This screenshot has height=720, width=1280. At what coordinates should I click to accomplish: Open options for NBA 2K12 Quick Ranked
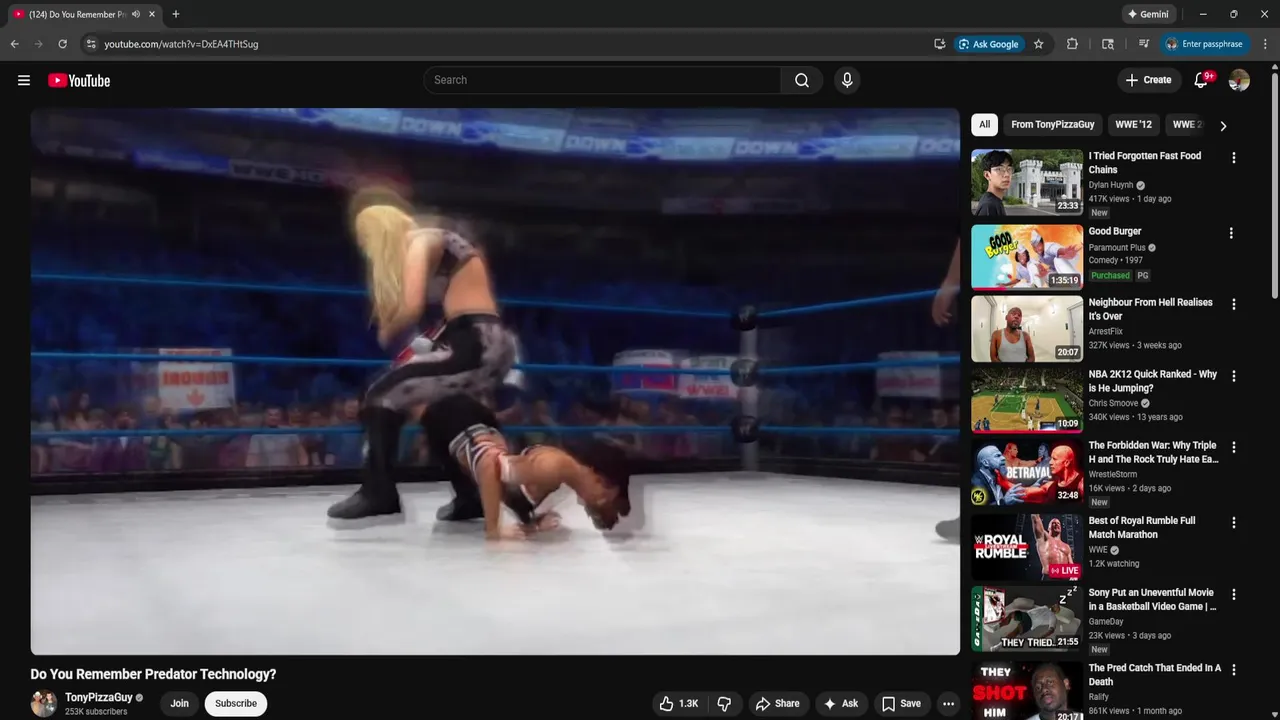(x=1233, y=376)
